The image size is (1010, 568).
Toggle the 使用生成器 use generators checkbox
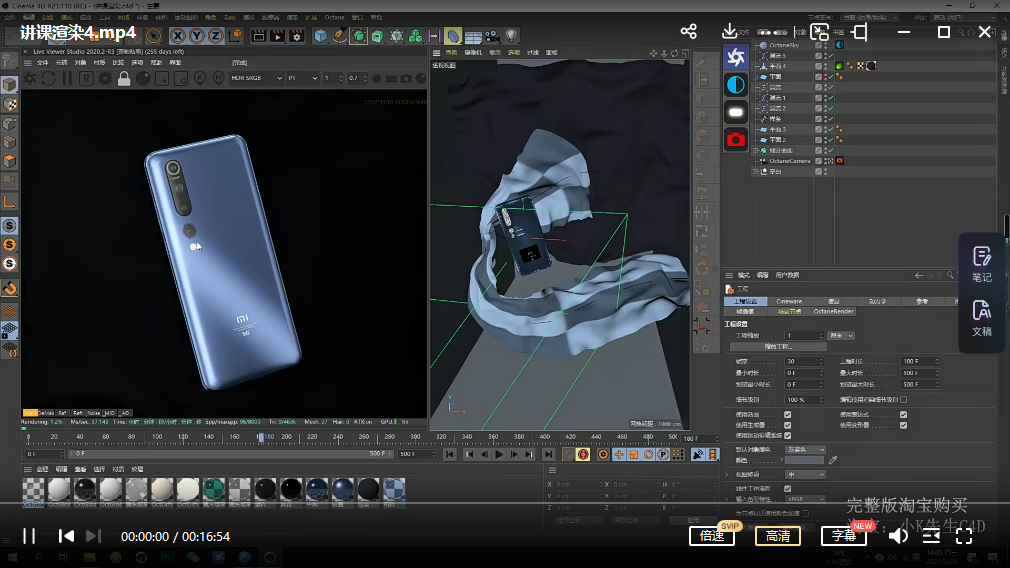[x=787, y=425]
